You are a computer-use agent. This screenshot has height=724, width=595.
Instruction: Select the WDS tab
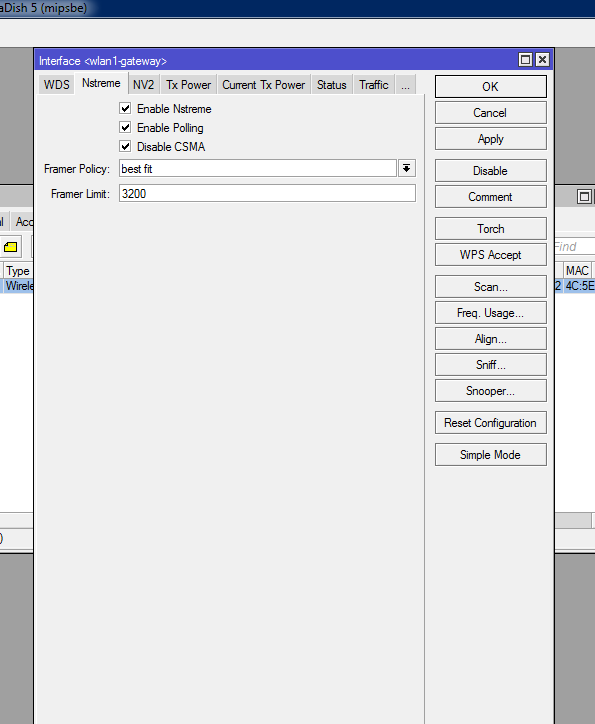(x=56, y=85)
